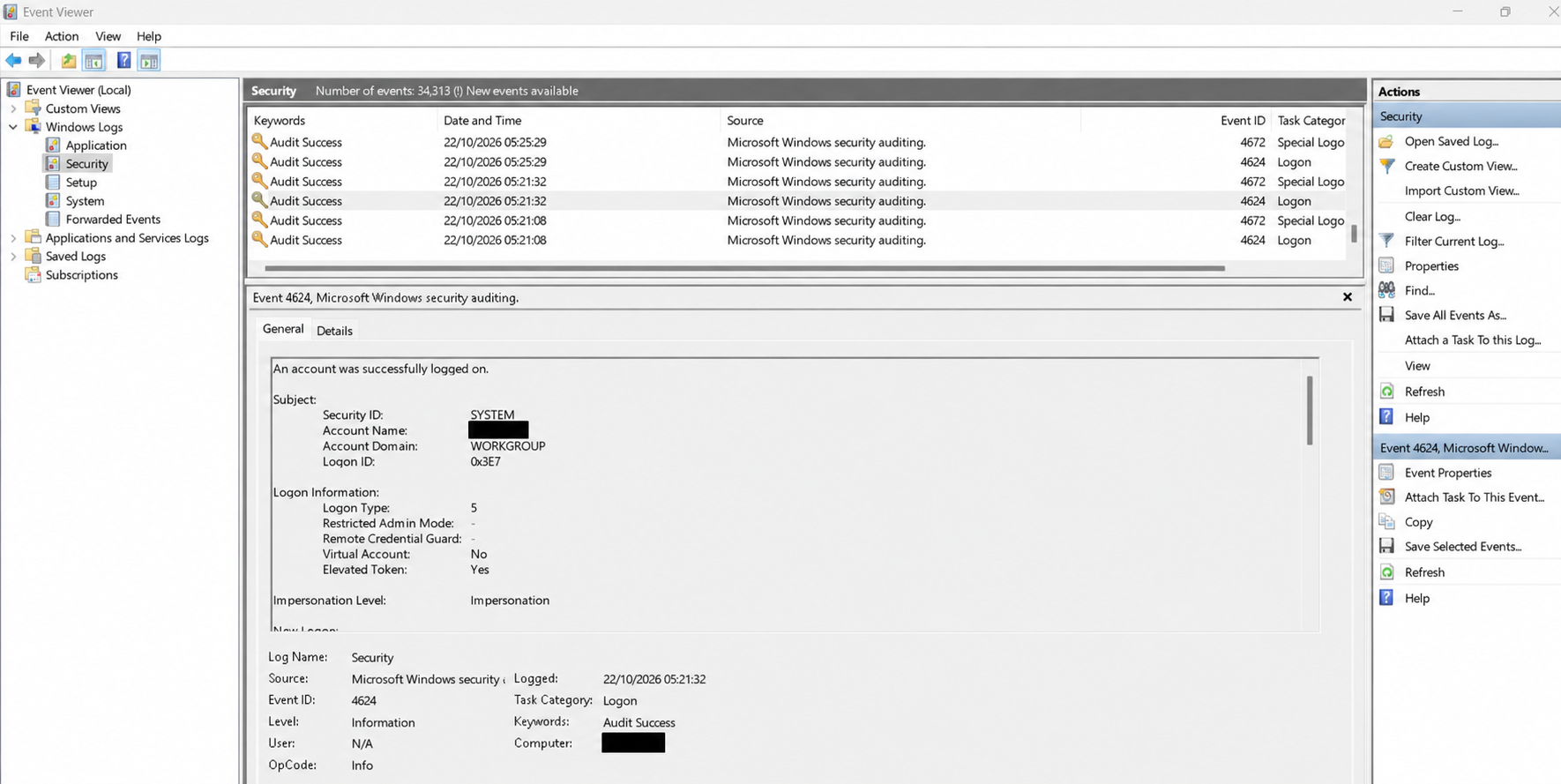Click the Event Properties icon
Screen dimensions: 1561x784
click(x=1386, y=473)
